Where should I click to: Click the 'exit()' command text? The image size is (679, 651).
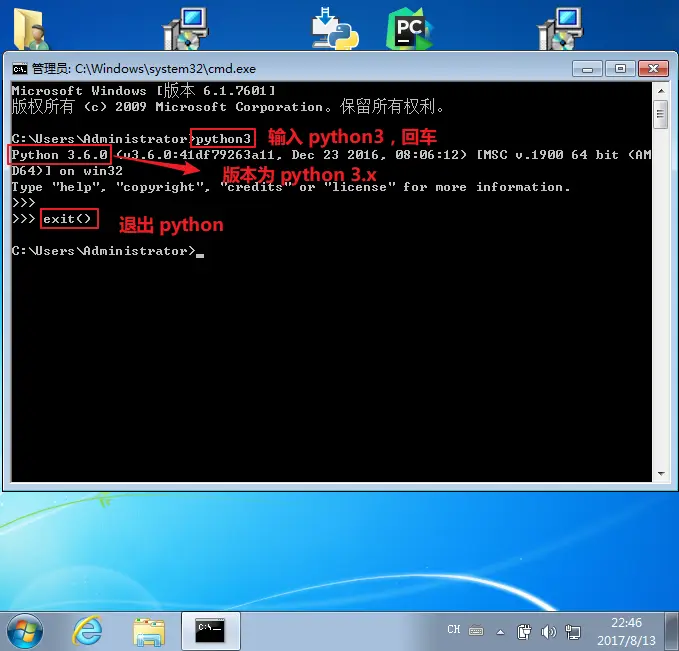point(67,219)
